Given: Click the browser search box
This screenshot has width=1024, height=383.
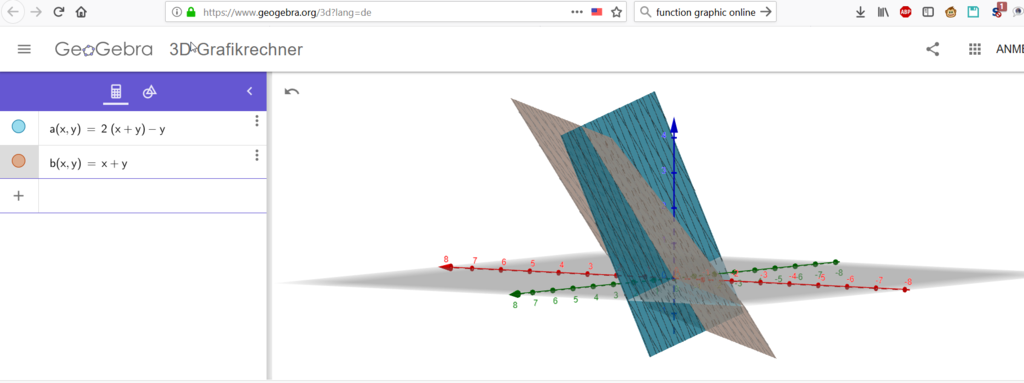Looking at the screenshot, I should point(705,12).
